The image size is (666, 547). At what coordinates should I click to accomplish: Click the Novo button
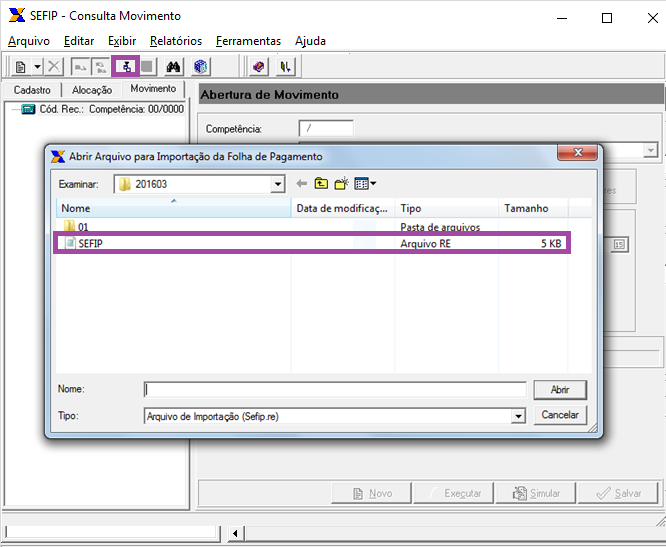372,493
